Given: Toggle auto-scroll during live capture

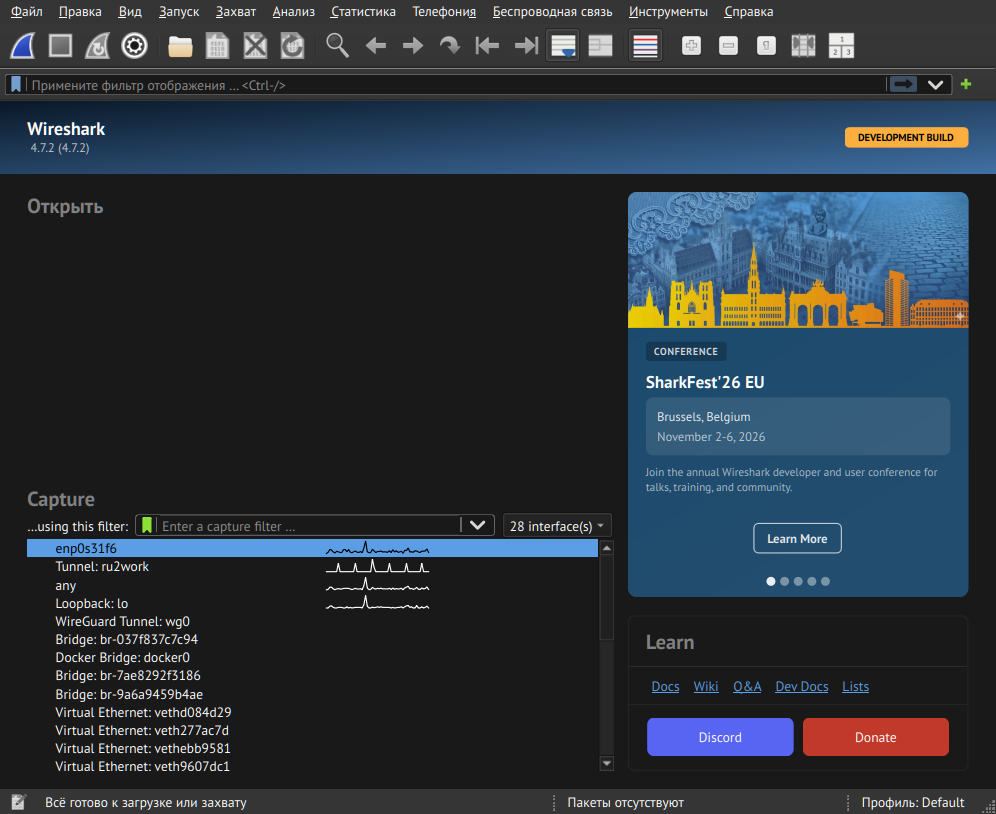Looking at the screenshot, I should 563,46.
